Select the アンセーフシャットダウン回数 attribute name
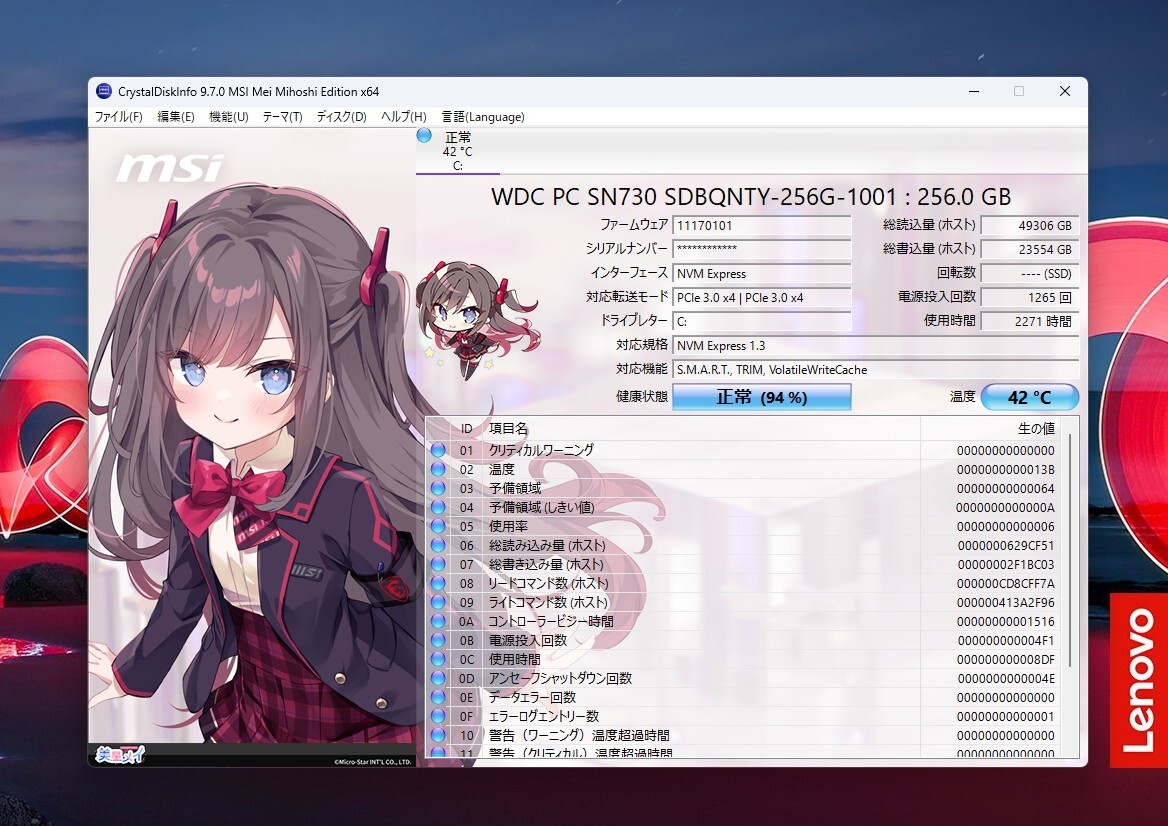The height and width of the screenshot is (826, 1168). (x=560, y=678)
